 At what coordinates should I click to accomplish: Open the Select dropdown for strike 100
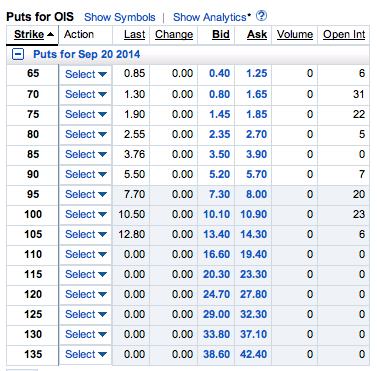[x=86, y=214]
